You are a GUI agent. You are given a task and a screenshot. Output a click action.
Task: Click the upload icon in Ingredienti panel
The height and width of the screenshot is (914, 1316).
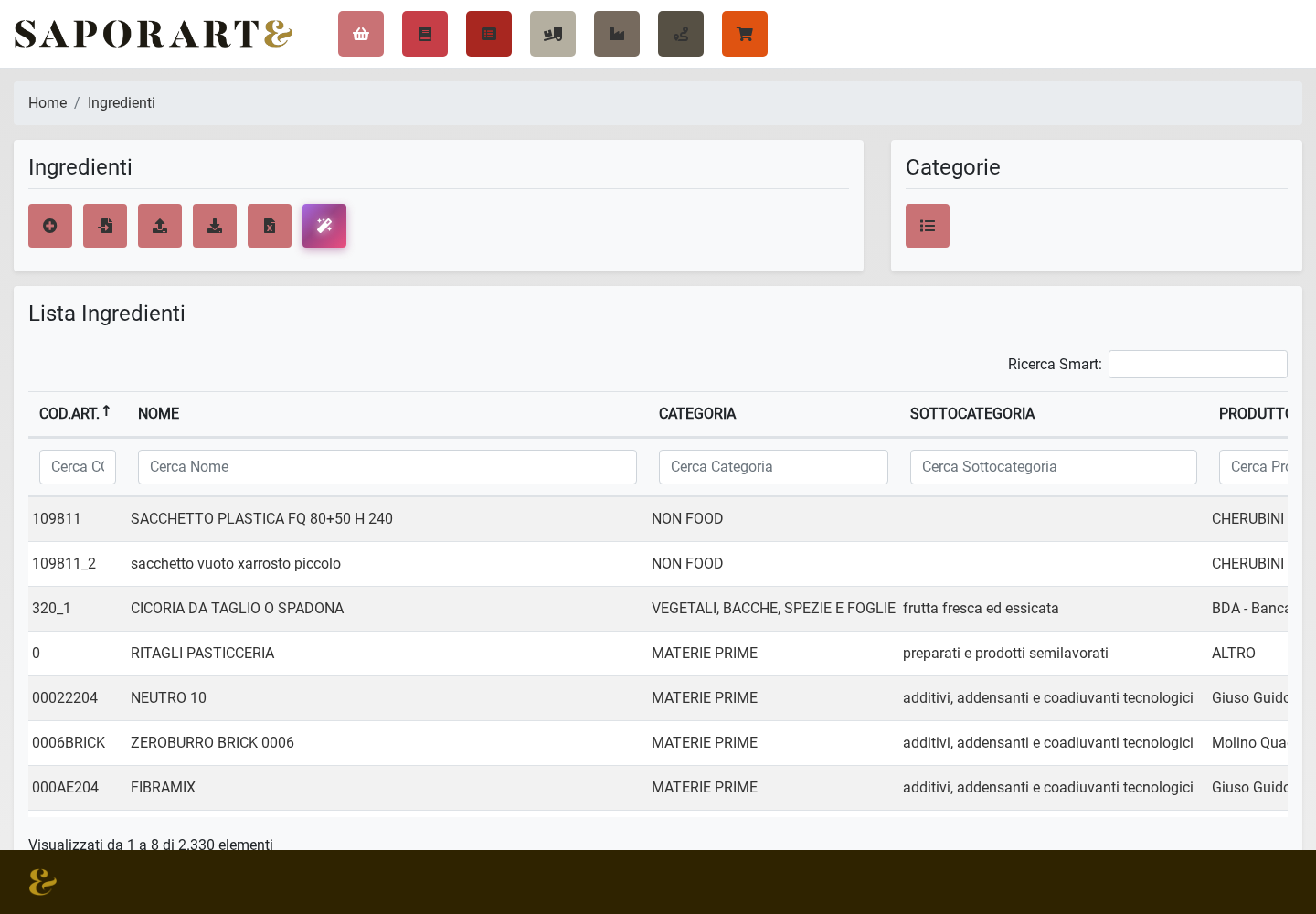tap(160, 226)
